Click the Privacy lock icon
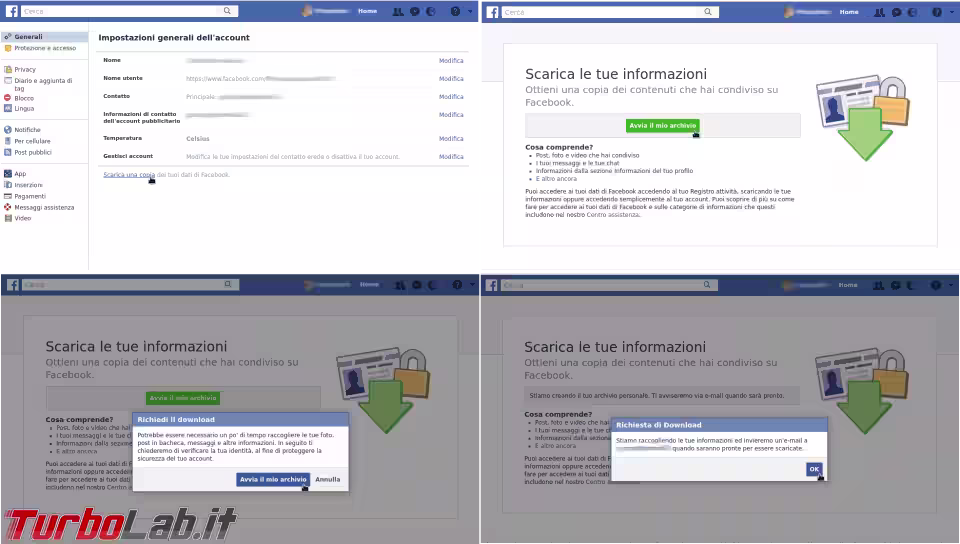The height and width of the screenshot is (544, 960). click(7, 70)
